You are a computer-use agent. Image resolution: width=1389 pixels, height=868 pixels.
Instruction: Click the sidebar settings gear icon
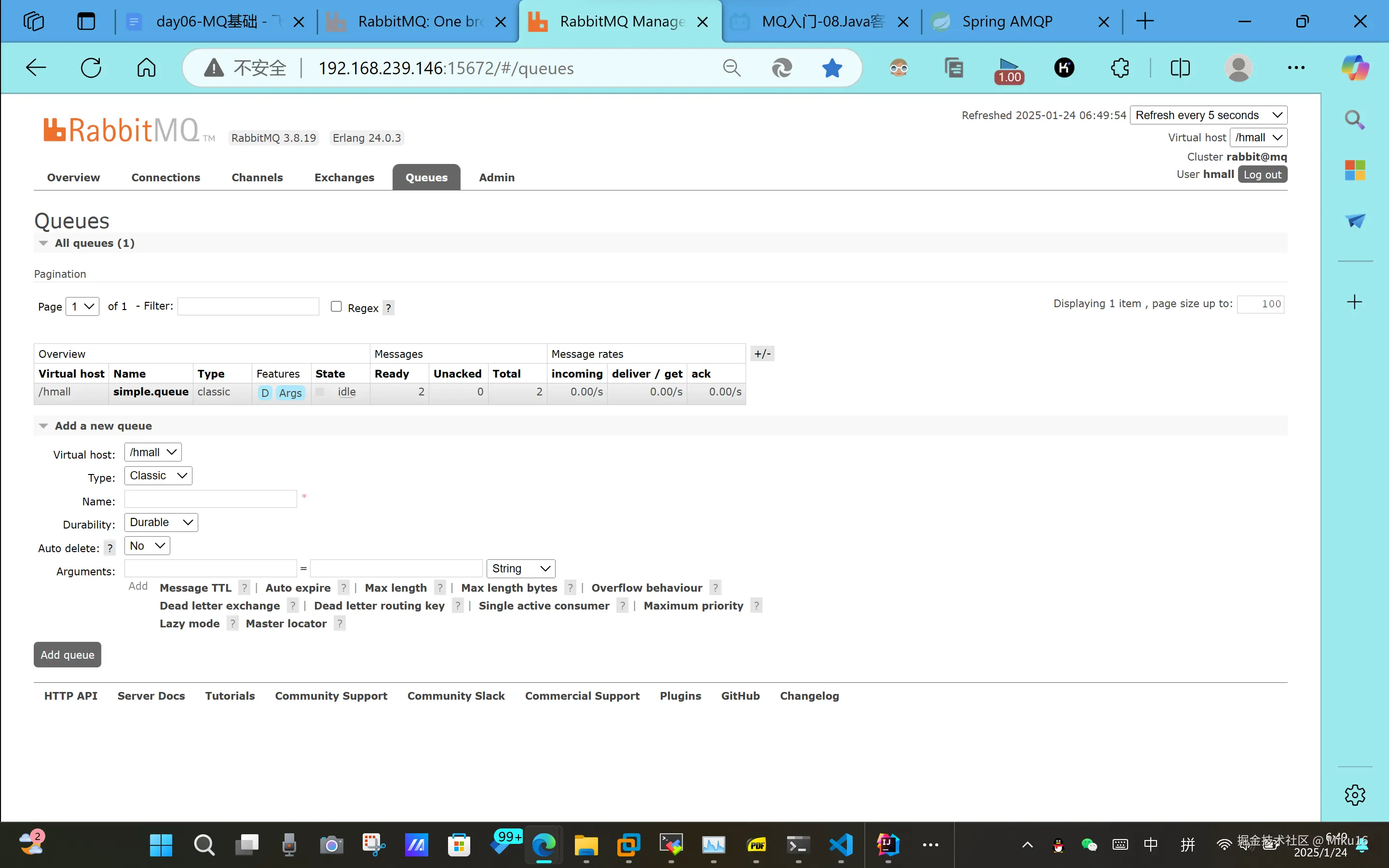click(1355, 795)
